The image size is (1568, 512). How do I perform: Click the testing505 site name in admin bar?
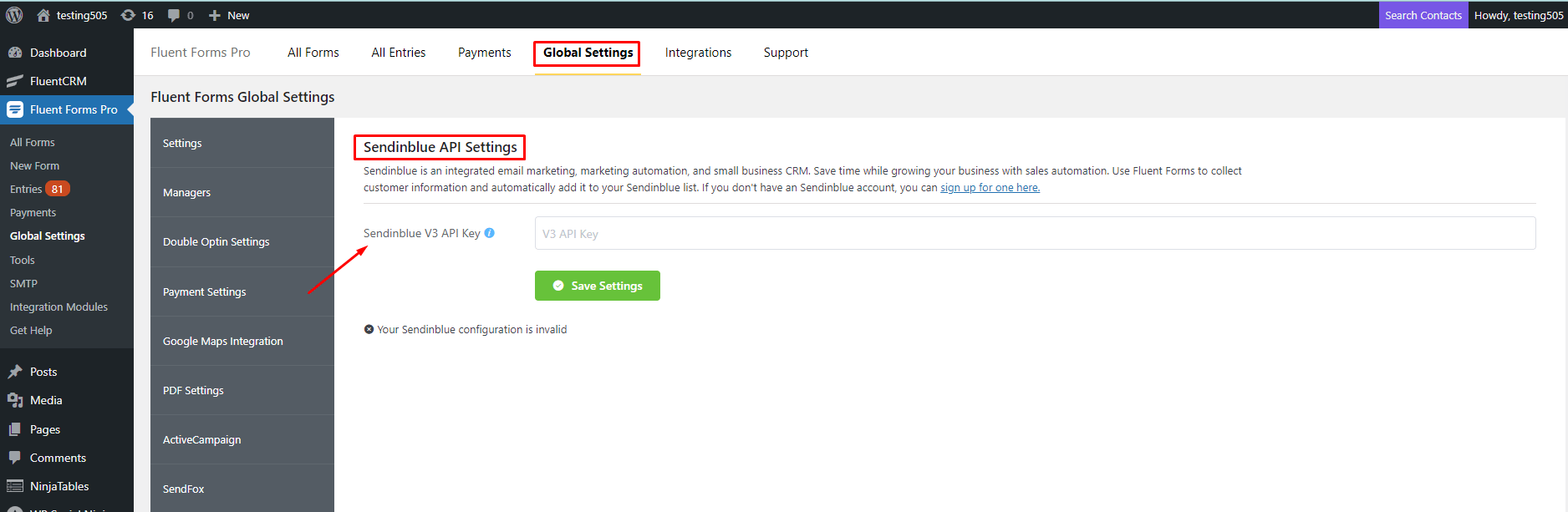pyautogui.click(x=82, y=15)
